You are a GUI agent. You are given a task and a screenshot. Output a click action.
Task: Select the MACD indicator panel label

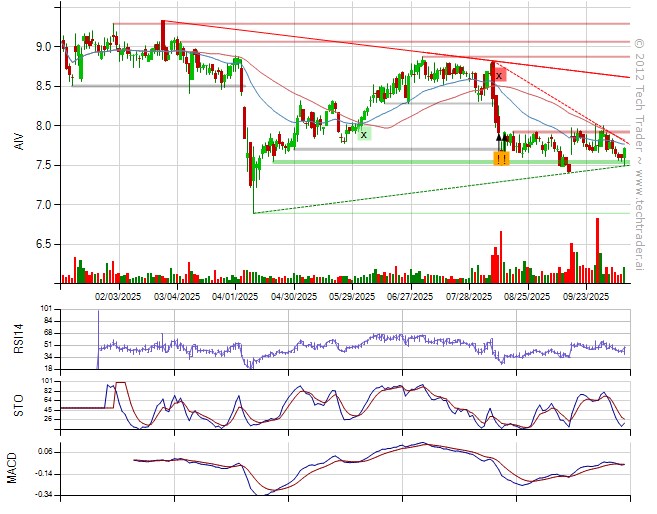[x=13, y=468]
